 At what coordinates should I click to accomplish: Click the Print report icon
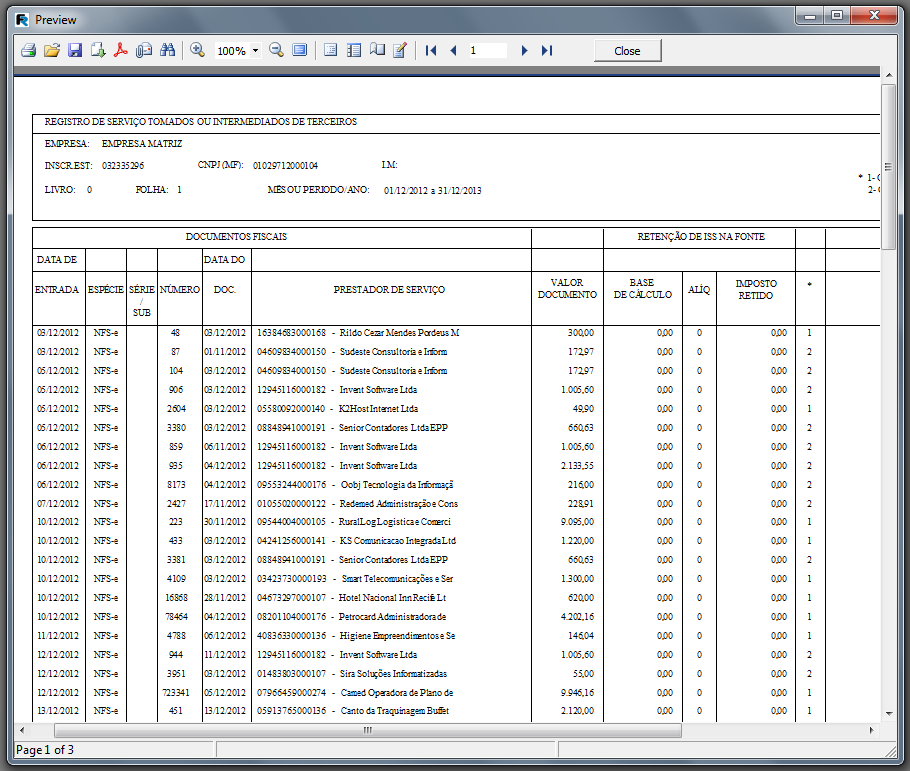click(x=28, y=51)
